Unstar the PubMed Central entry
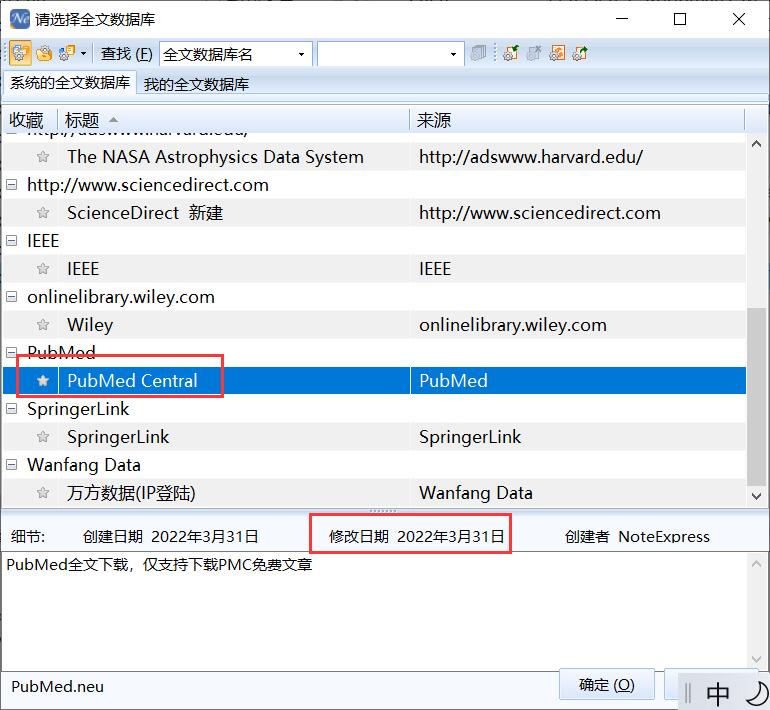This screenshot has height=710, width=770. (43, 381)
